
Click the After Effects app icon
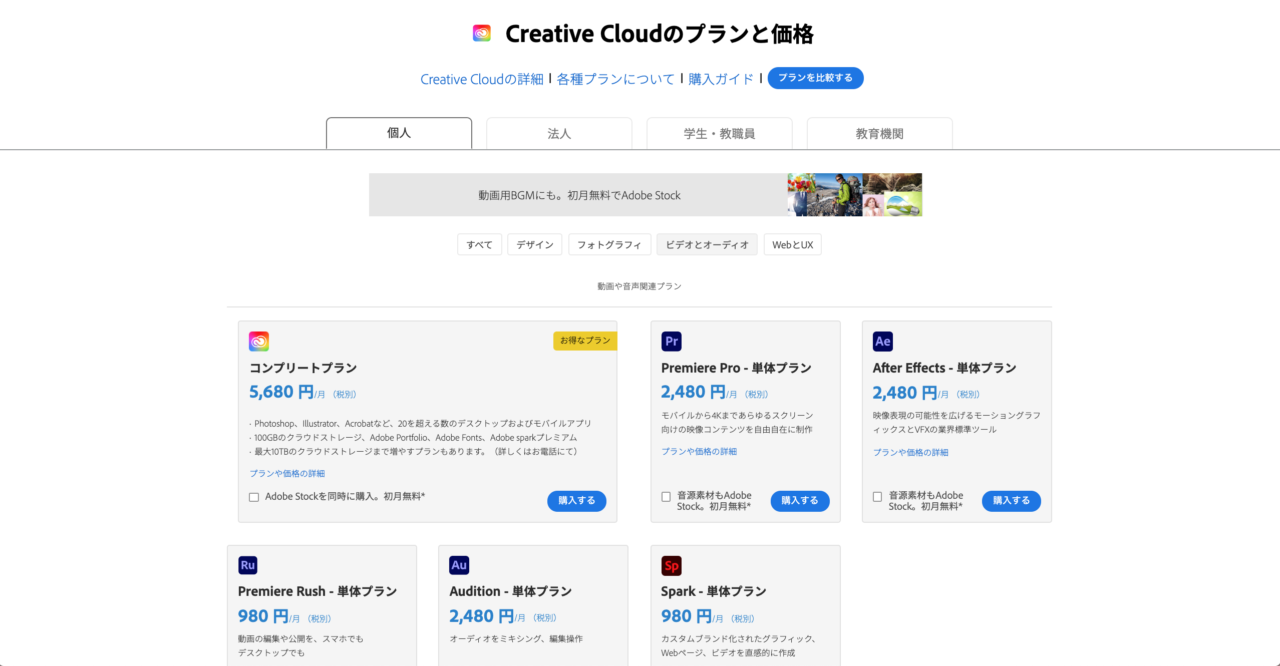pos(882,340)
